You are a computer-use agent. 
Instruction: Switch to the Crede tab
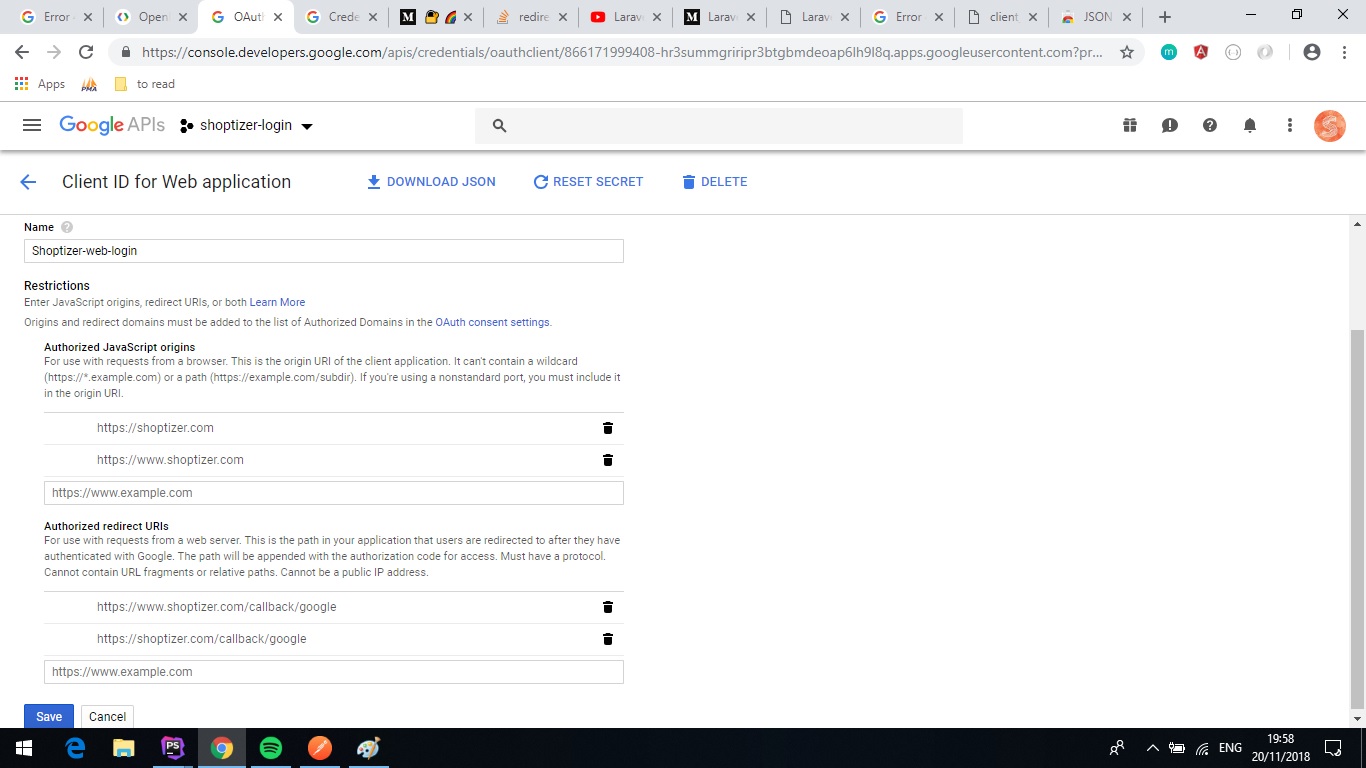(x=342, y=17)
